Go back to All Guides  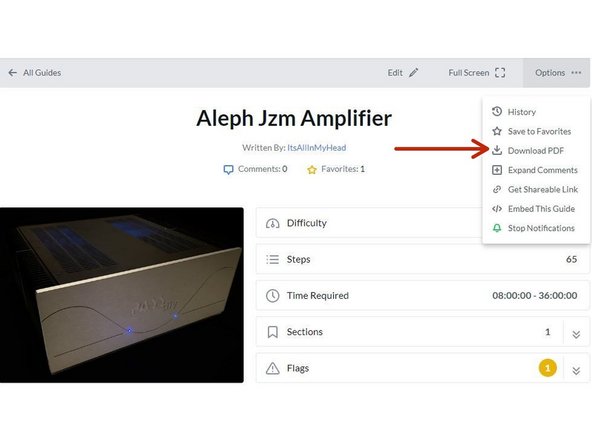34,72
